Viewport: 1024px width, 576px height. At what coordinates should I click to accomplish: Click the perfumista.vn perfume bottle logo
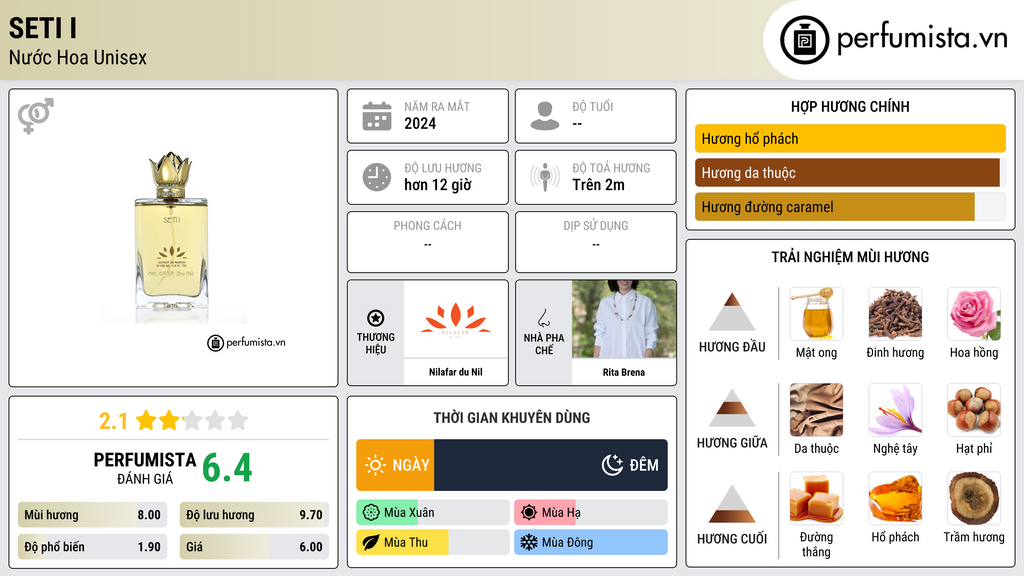click(x=804, y=40)
